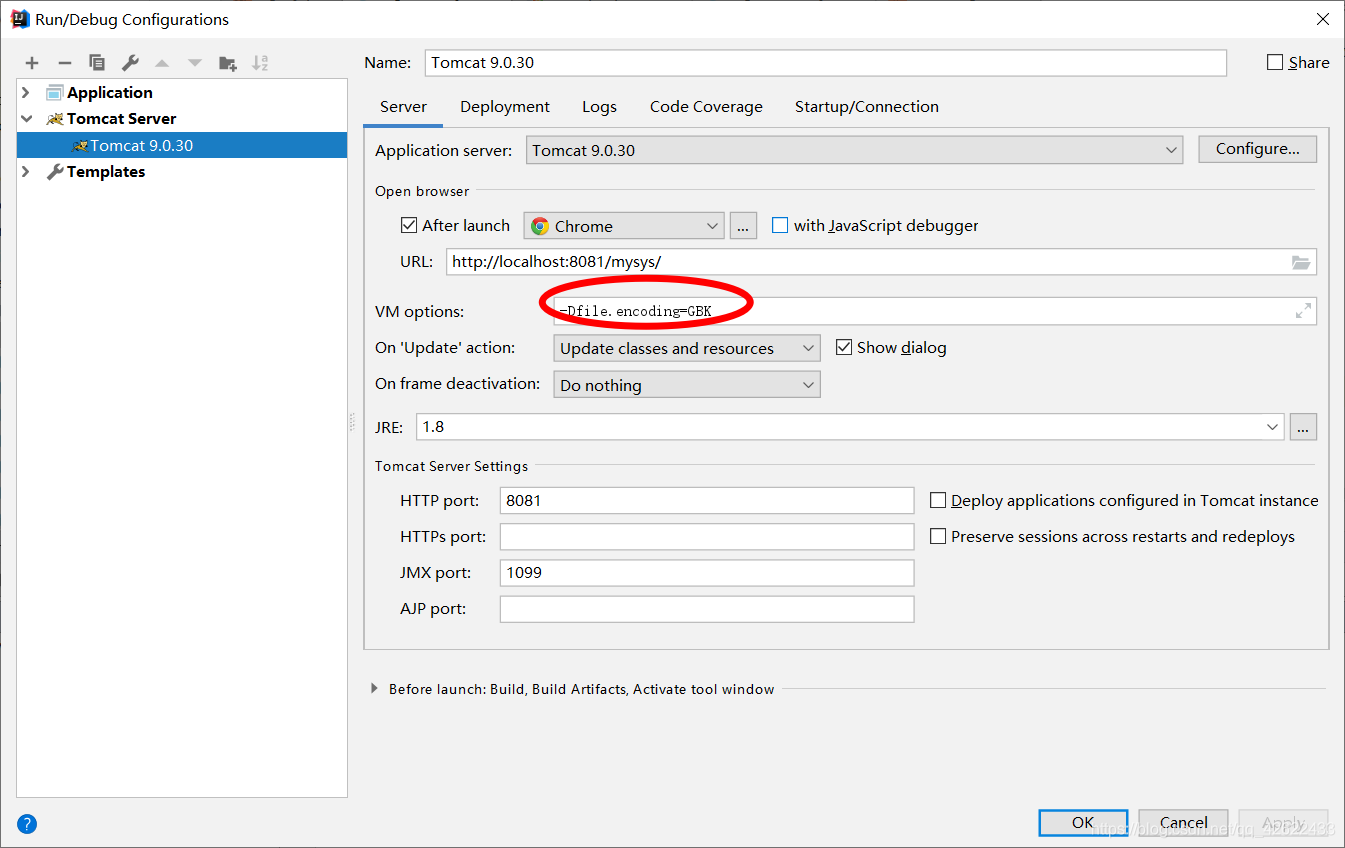Expand the Templates tree node
Viewport: 1345px width, 848px height.
[27, 172]
